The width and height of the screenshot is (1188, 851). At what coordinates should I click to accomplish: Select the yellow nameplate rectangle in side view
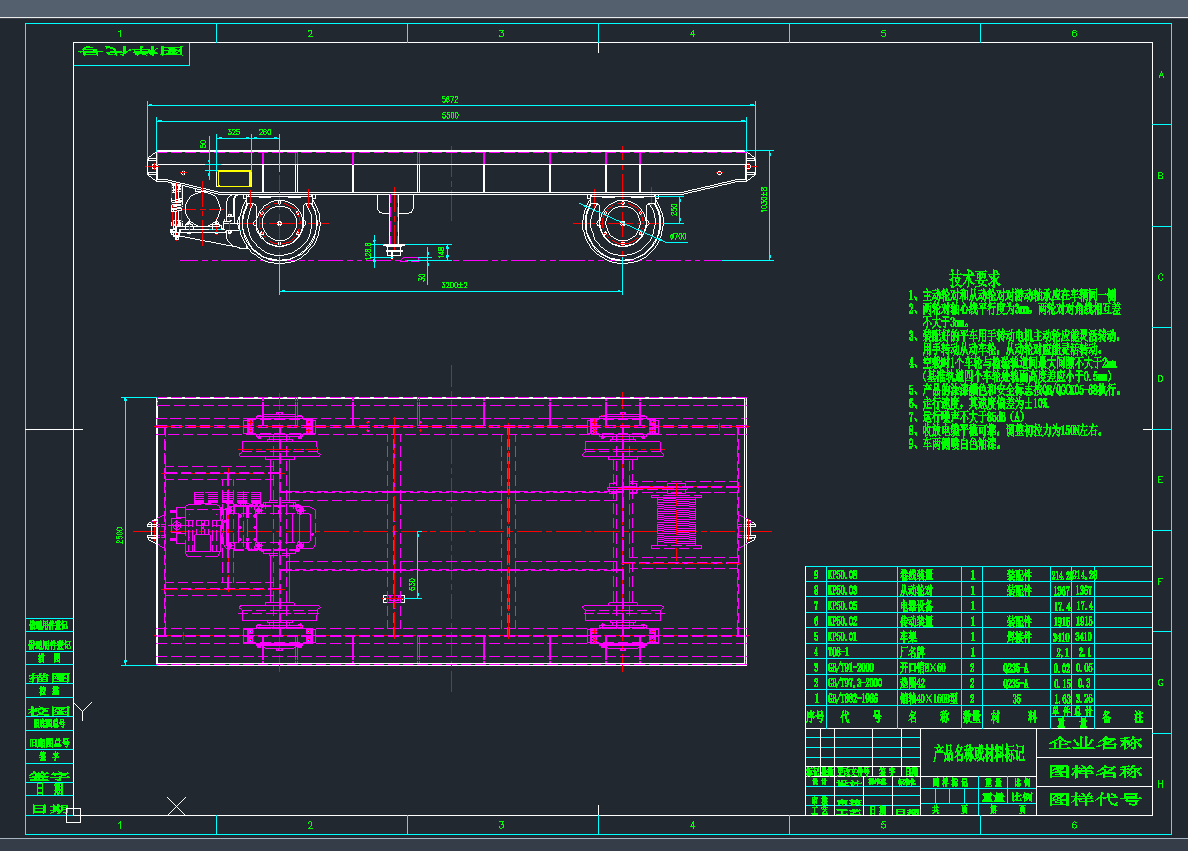pyautogui.click(x=234, y=178)
